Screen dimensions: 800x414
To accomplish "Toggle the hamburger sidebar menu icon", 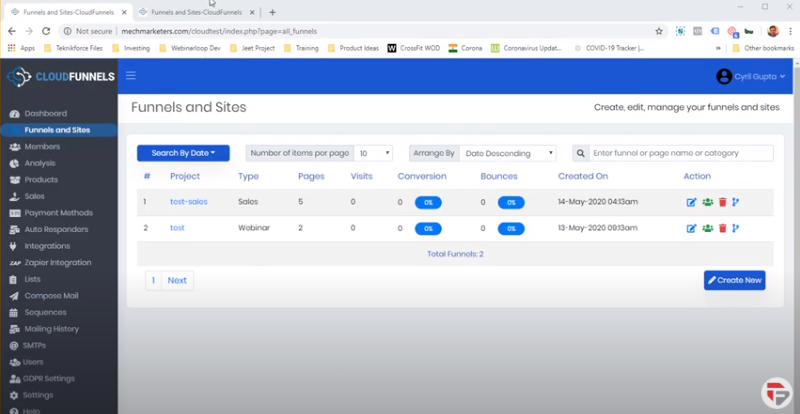I will (x=131, y=76).
